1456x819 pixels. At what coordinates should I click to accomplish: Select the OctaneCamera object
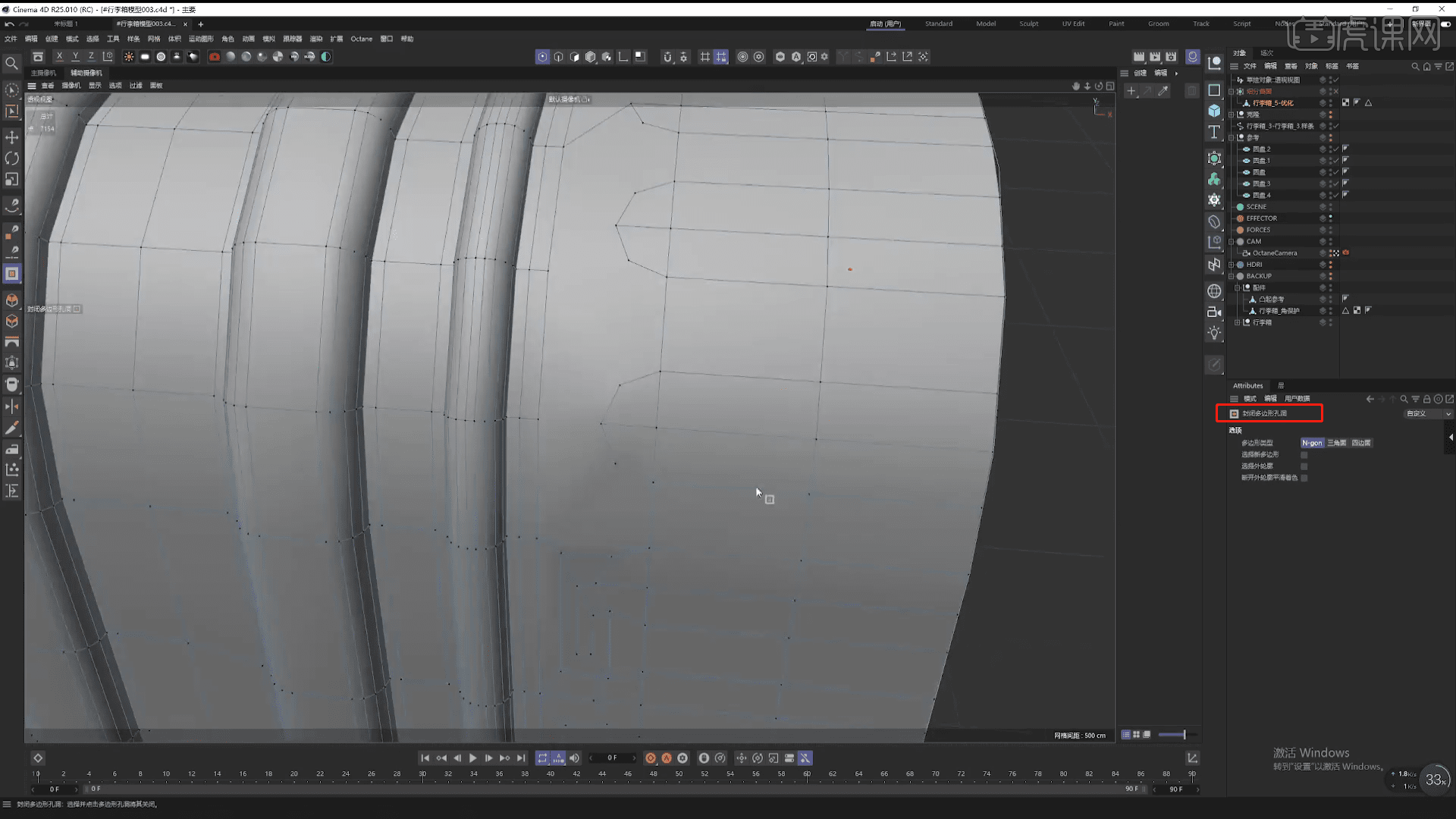[x=1274, y=253]
